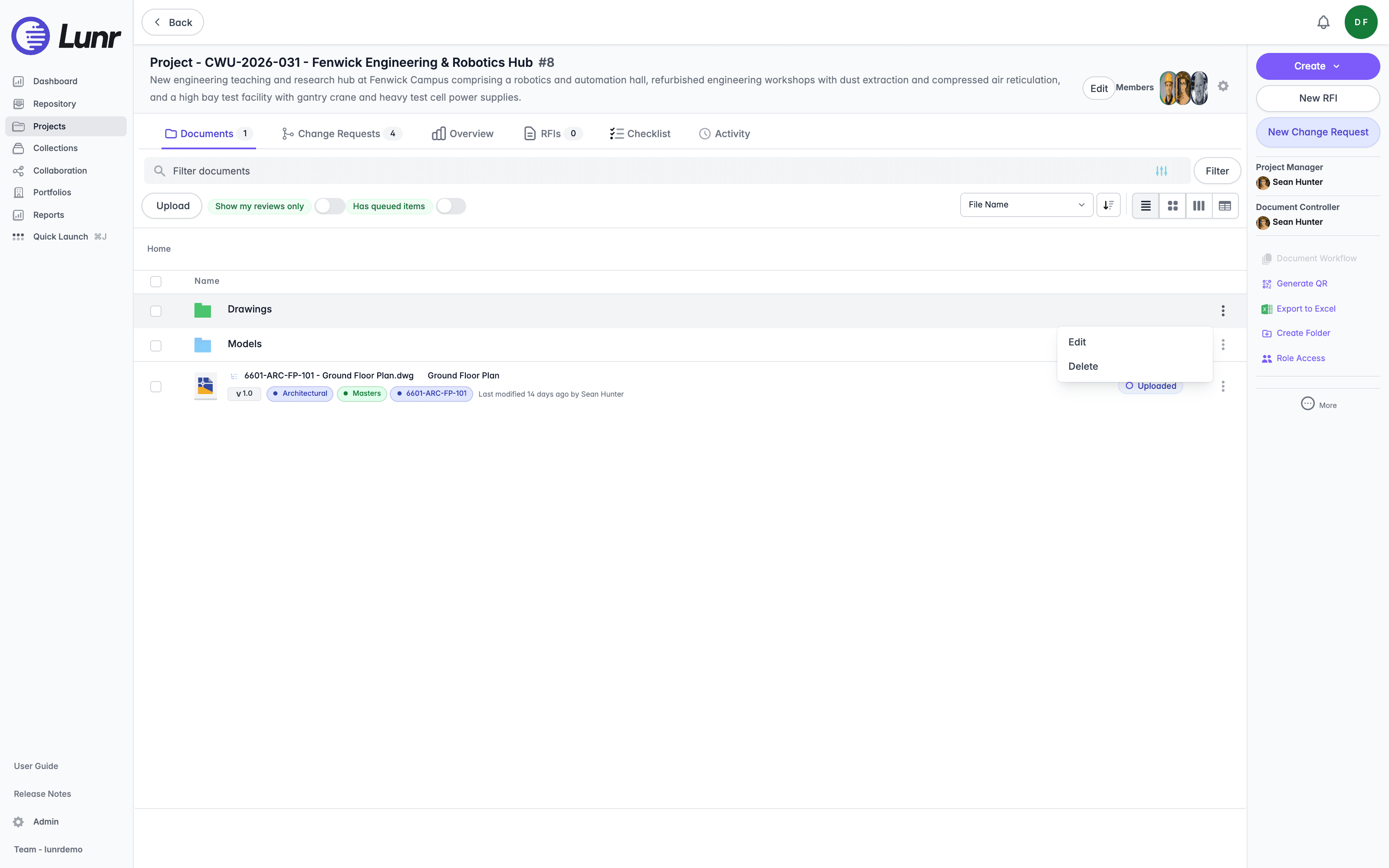Open the User Guide link
Image resolution: width=1389 pixels, height=868 pixels.
[36, 766]
